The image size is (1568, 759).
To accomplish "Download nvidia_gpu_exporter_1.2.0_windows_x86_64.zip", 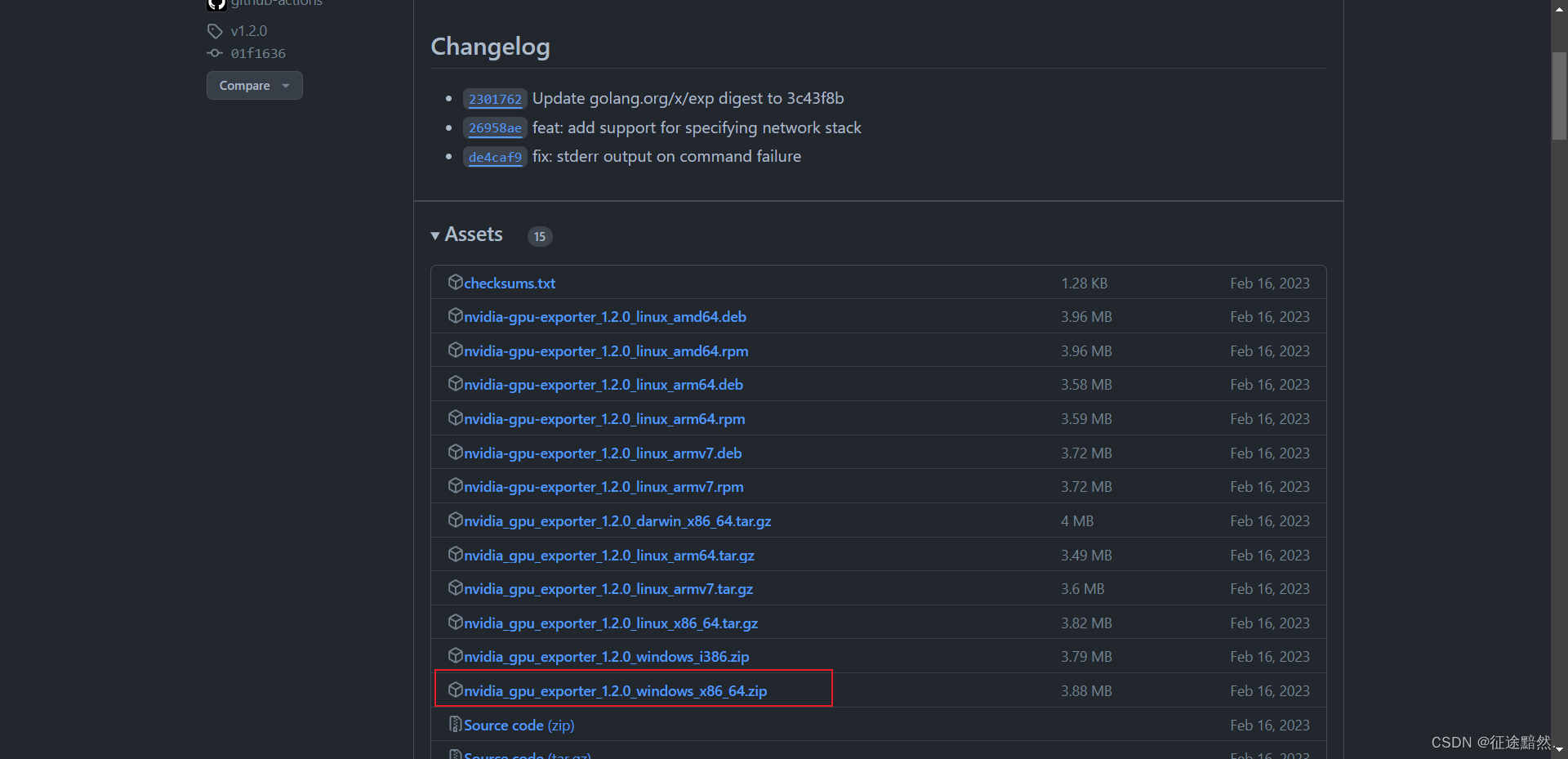I will tap(616, 691).
